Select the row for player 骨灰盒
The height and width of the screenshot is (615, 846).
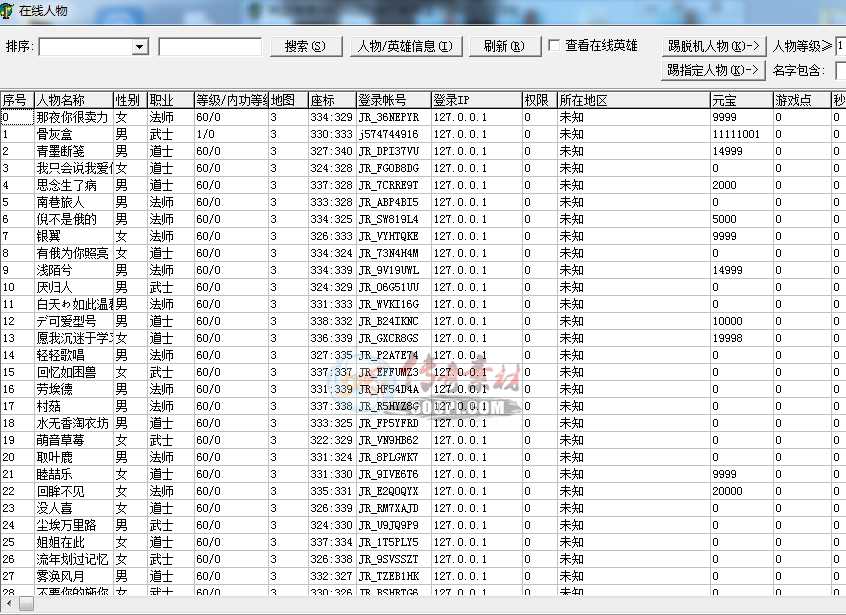pos(62,134)
